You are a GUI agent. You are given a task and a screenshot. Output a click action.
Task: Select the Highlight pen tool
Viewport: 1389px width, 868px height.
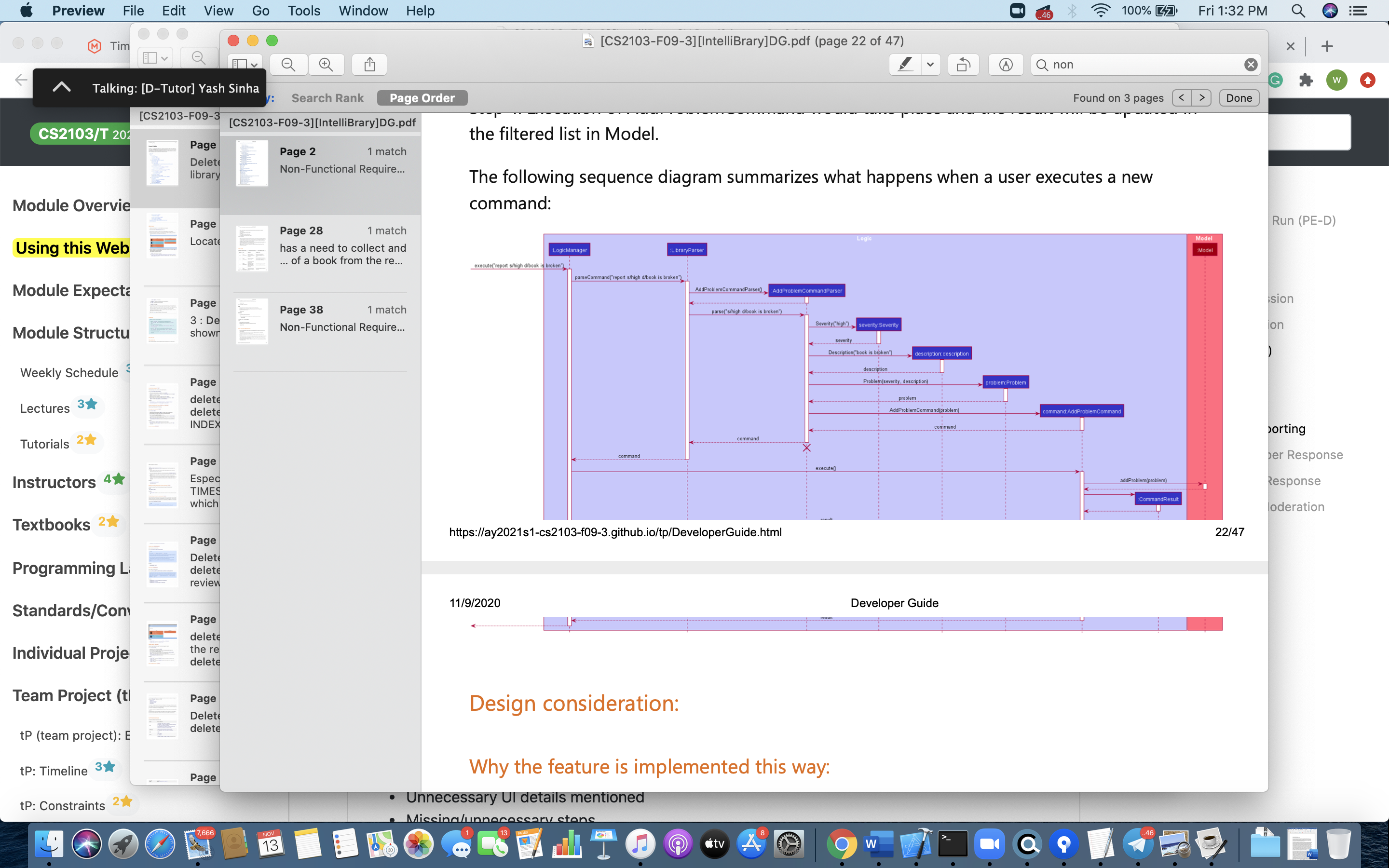[x=906, y=64]
